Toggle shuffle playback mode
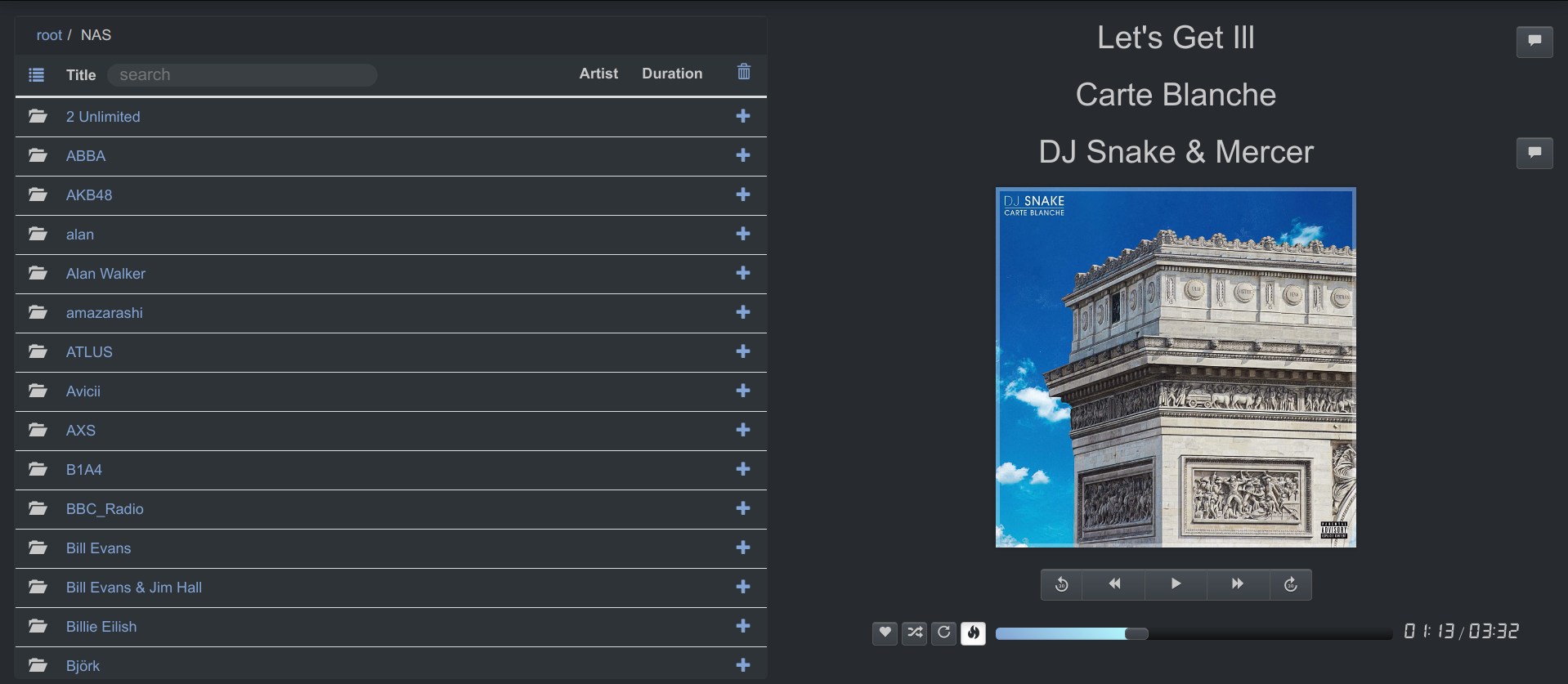The width and height of the screenshot is (1568, 684). [914, 633]
